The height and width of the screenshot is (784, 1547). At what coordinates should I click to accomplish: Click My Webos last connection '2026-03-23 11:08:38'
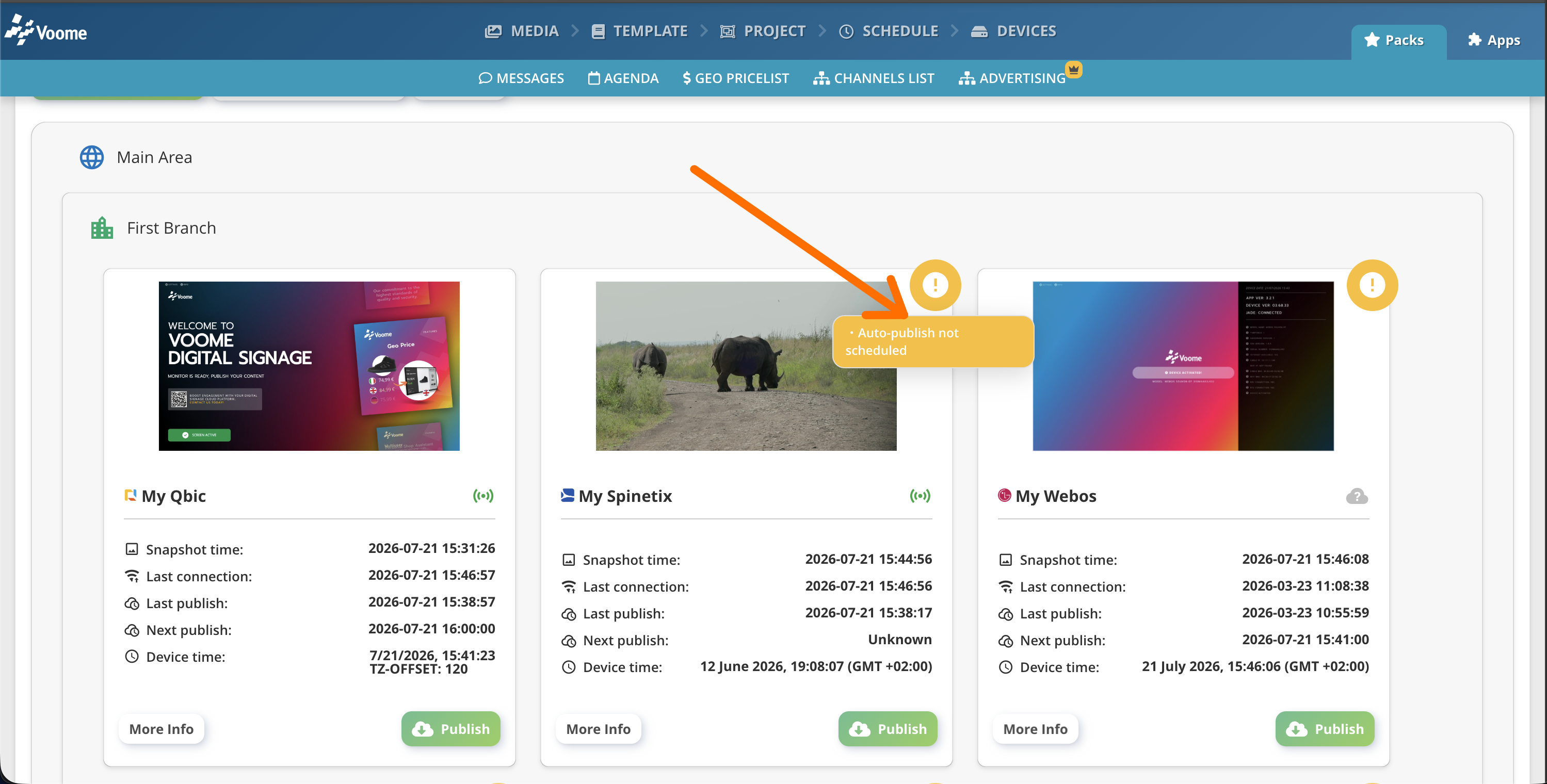point(1305,585)
